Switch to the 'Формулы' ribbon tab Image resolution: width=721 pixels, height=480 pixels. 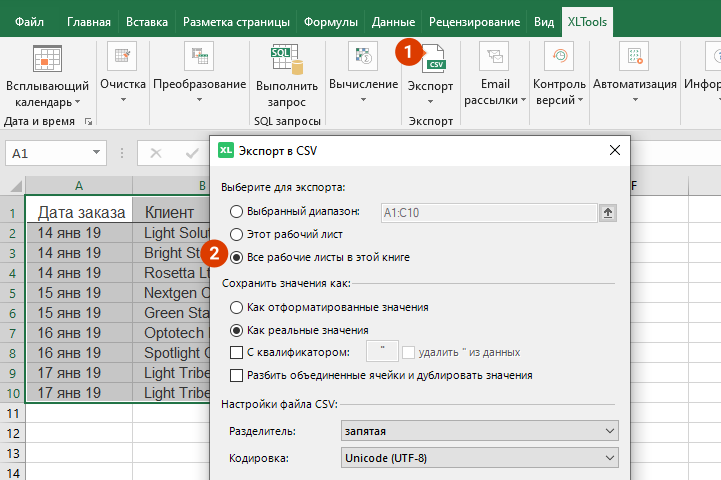(x=331, y=21)
